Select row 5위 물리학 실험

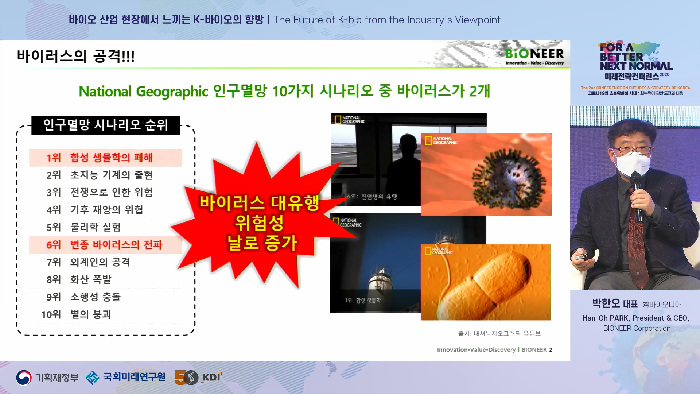coord(105,227)
